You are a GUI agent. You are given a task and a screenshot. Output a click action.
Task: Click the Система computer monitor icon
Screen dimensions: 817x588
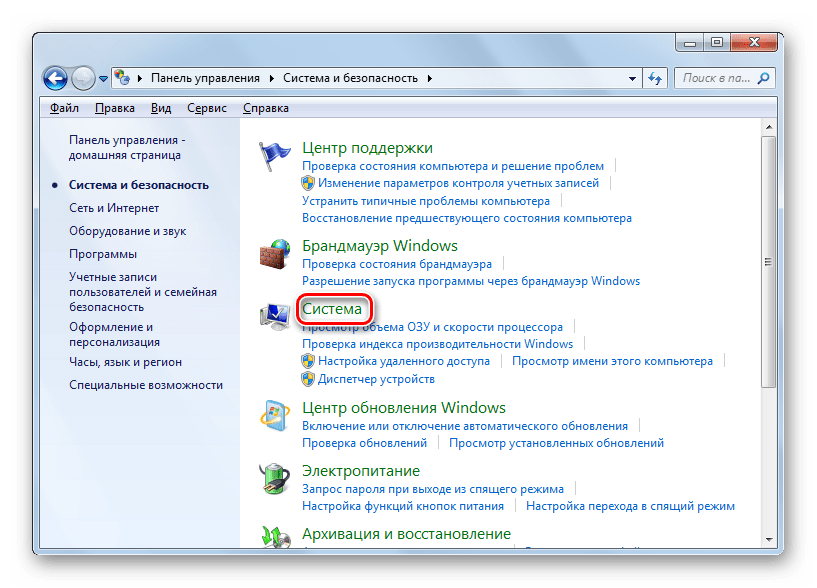coord(275,316)
